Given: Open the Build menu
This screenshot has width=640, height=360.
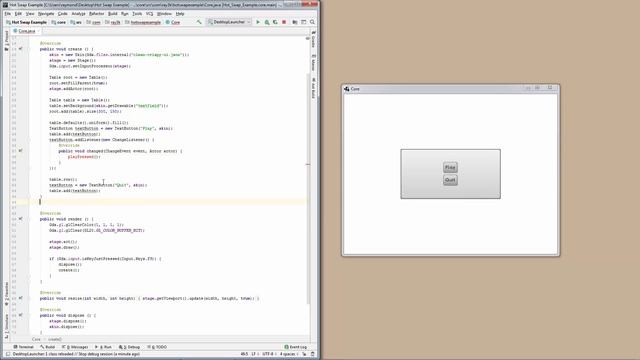Looking at the screenshot, I should pos(113,13).
